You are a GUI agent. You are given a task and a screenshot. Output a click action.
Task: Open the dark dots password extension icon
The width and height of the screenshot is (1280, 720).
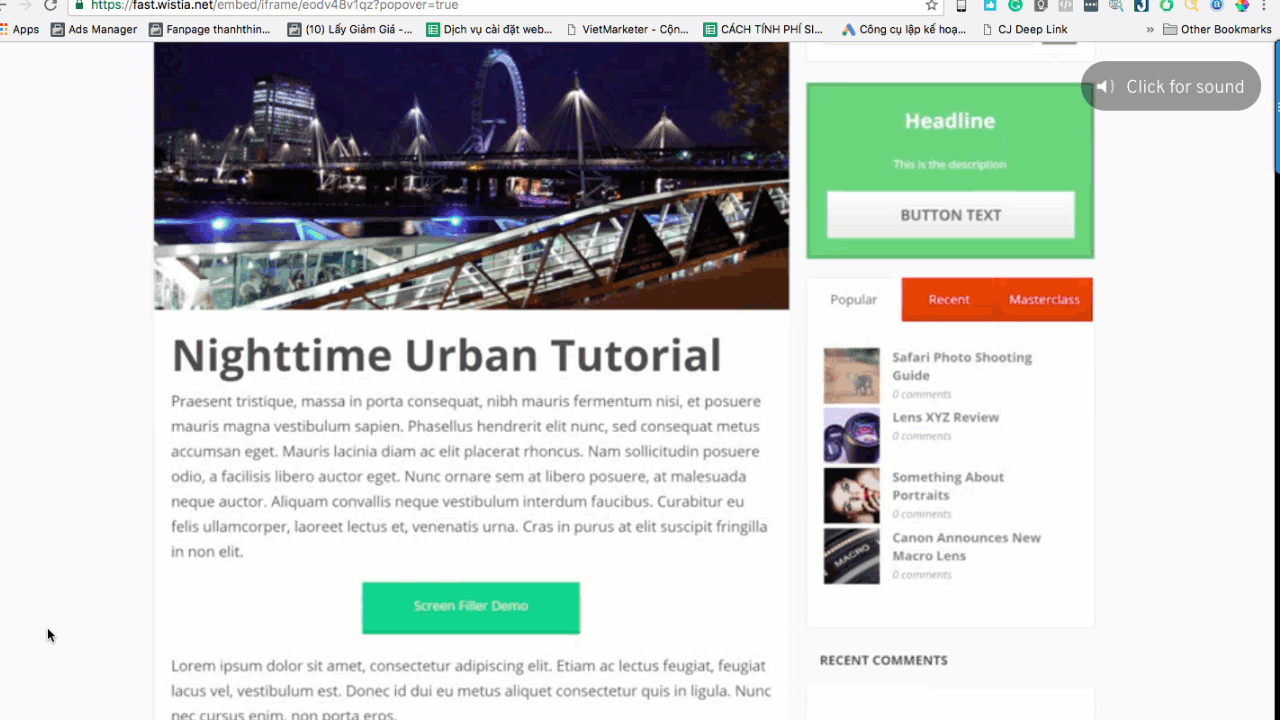click(1091, 5)
